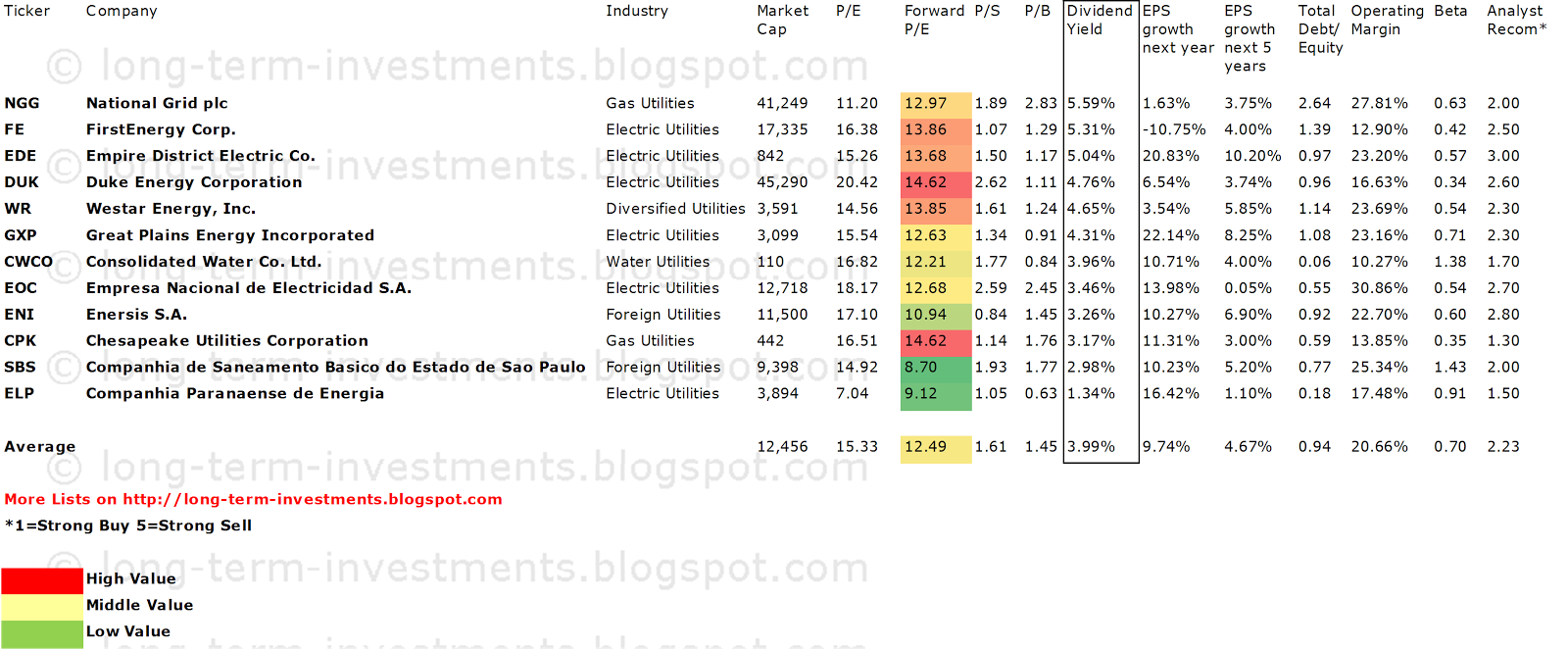Click the dividend yield value 5.31%

[x=1091, y=129]
